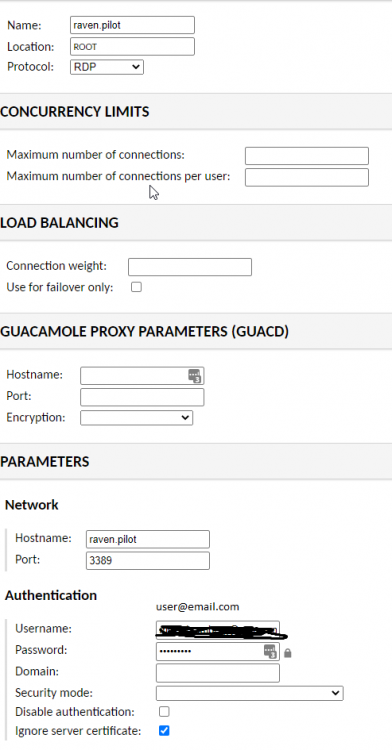Viewport: 392px width, 750px height.
Task: Enable the Use for failover only checkbox
Action: point(136,287)
